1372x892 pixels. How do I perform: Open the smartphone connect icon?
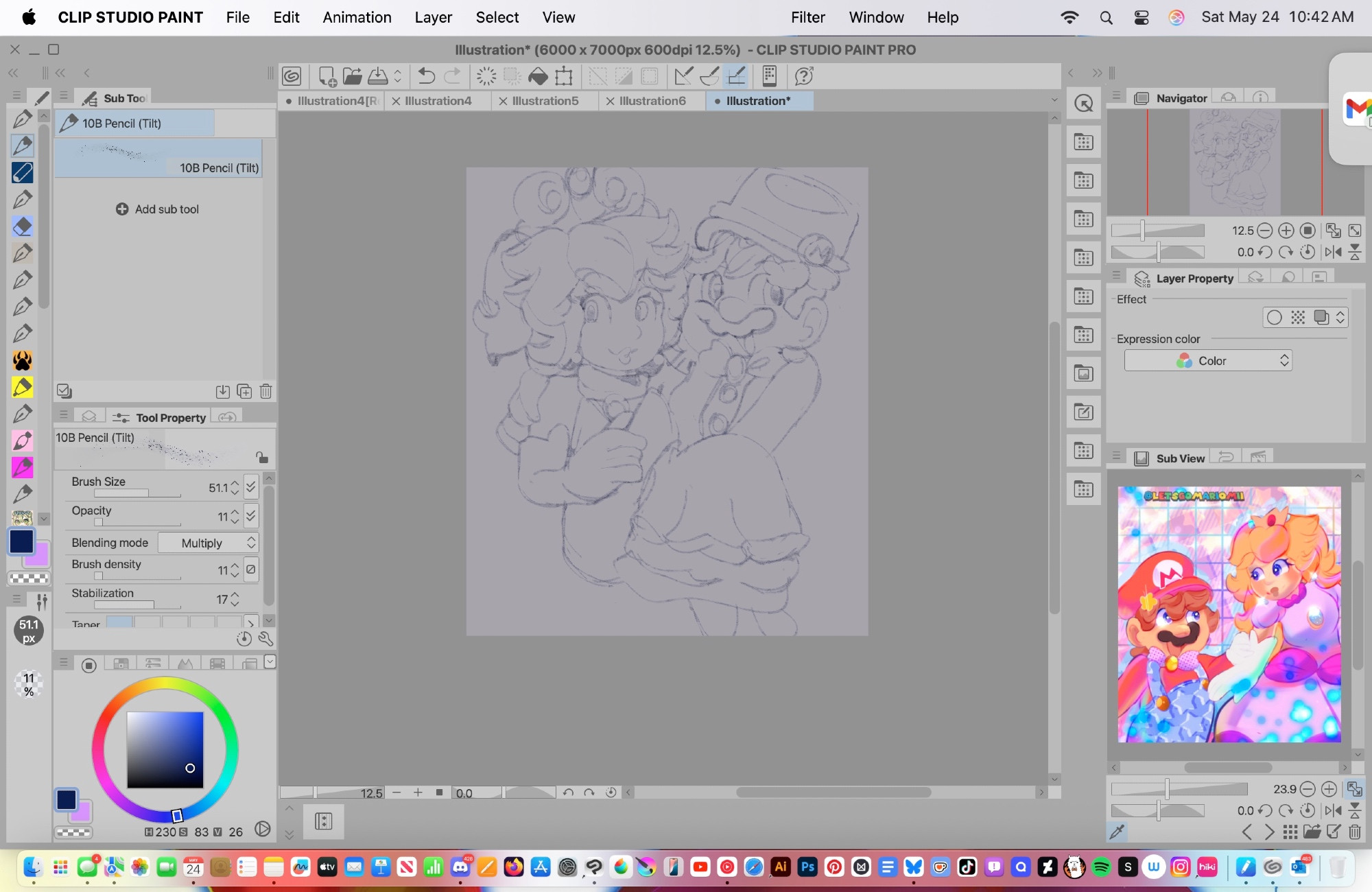click(x=770, y=76)
